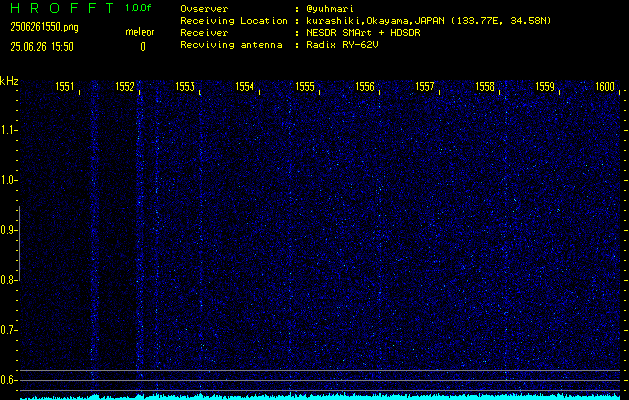
Task: Click the 1552 time marker
Action: [x=125, y=87]
